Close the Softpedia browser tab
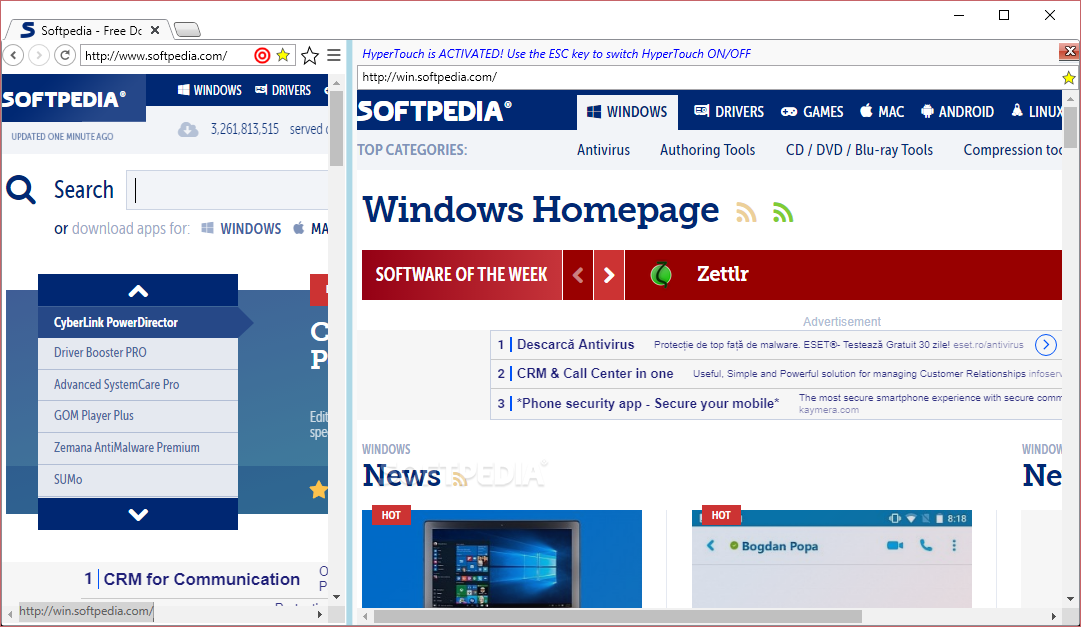 [x=155, y=30]
